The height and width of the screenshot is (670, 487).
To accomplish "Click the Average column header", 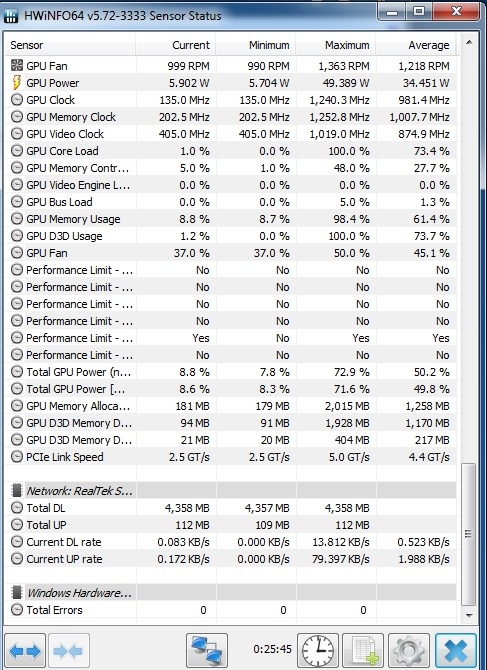I will coord(416,45).
